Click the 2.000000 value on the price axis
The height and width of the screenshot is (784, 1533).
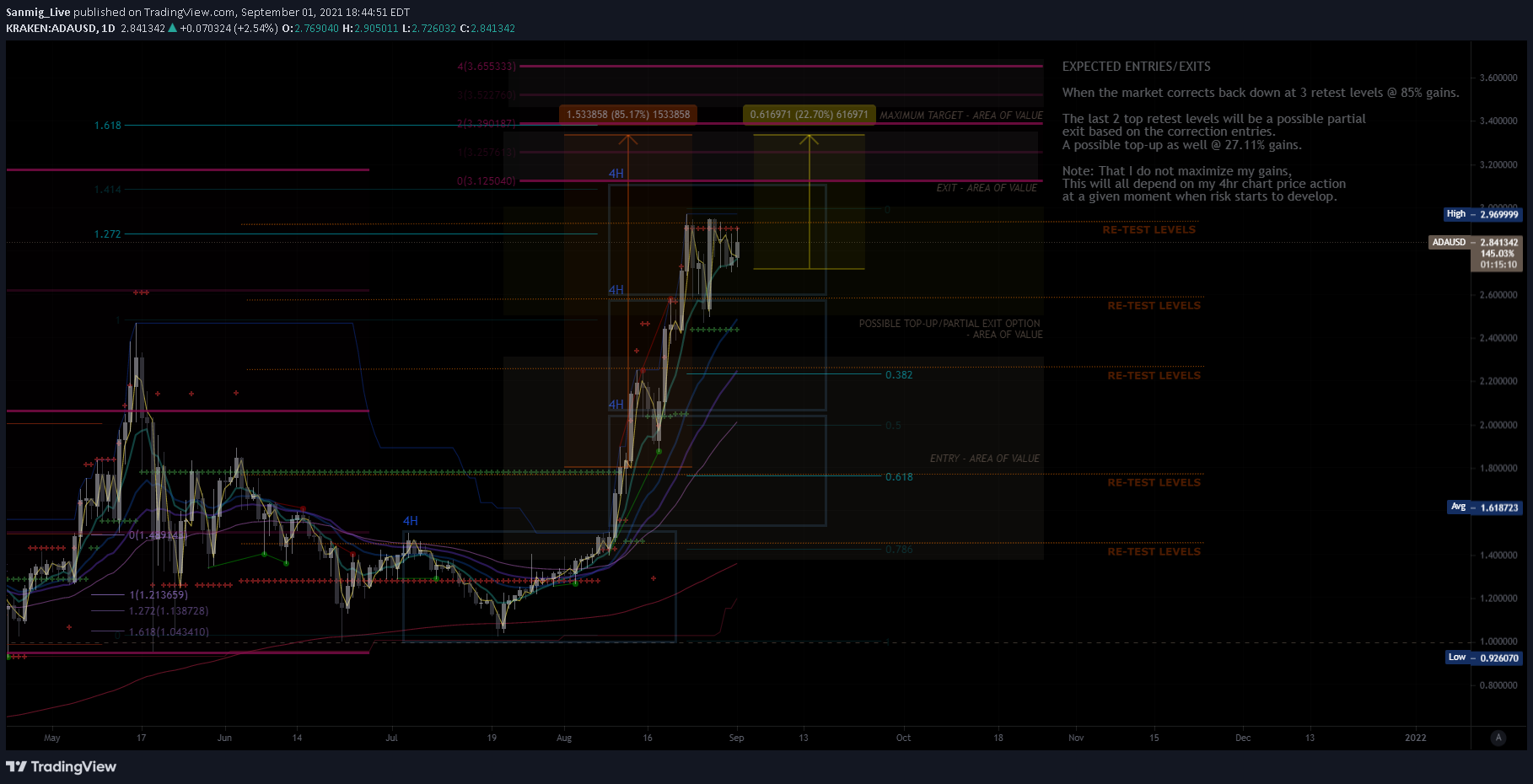(1498, 425)
